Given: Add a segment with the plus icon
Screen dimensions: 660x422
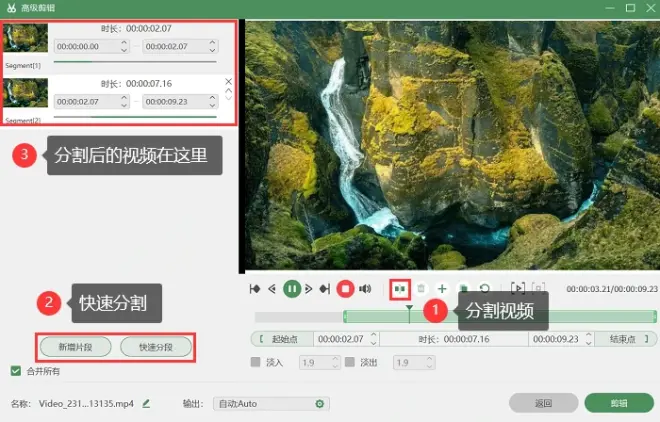Looking at the screenshot, I should [x=442, y=289].
